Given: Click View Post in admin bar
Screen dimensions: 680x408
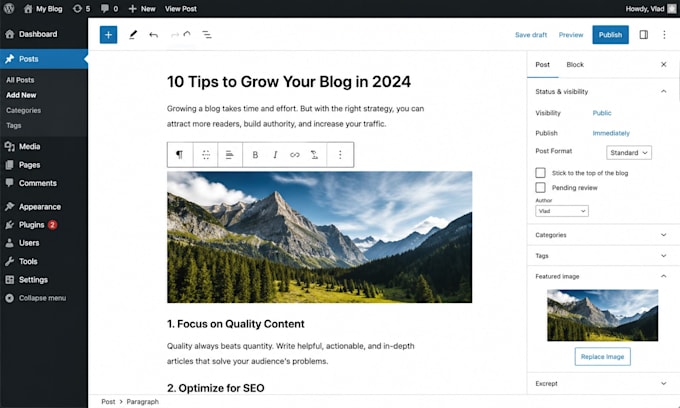Looking at the screenshot, I should [x=180, y=9].
